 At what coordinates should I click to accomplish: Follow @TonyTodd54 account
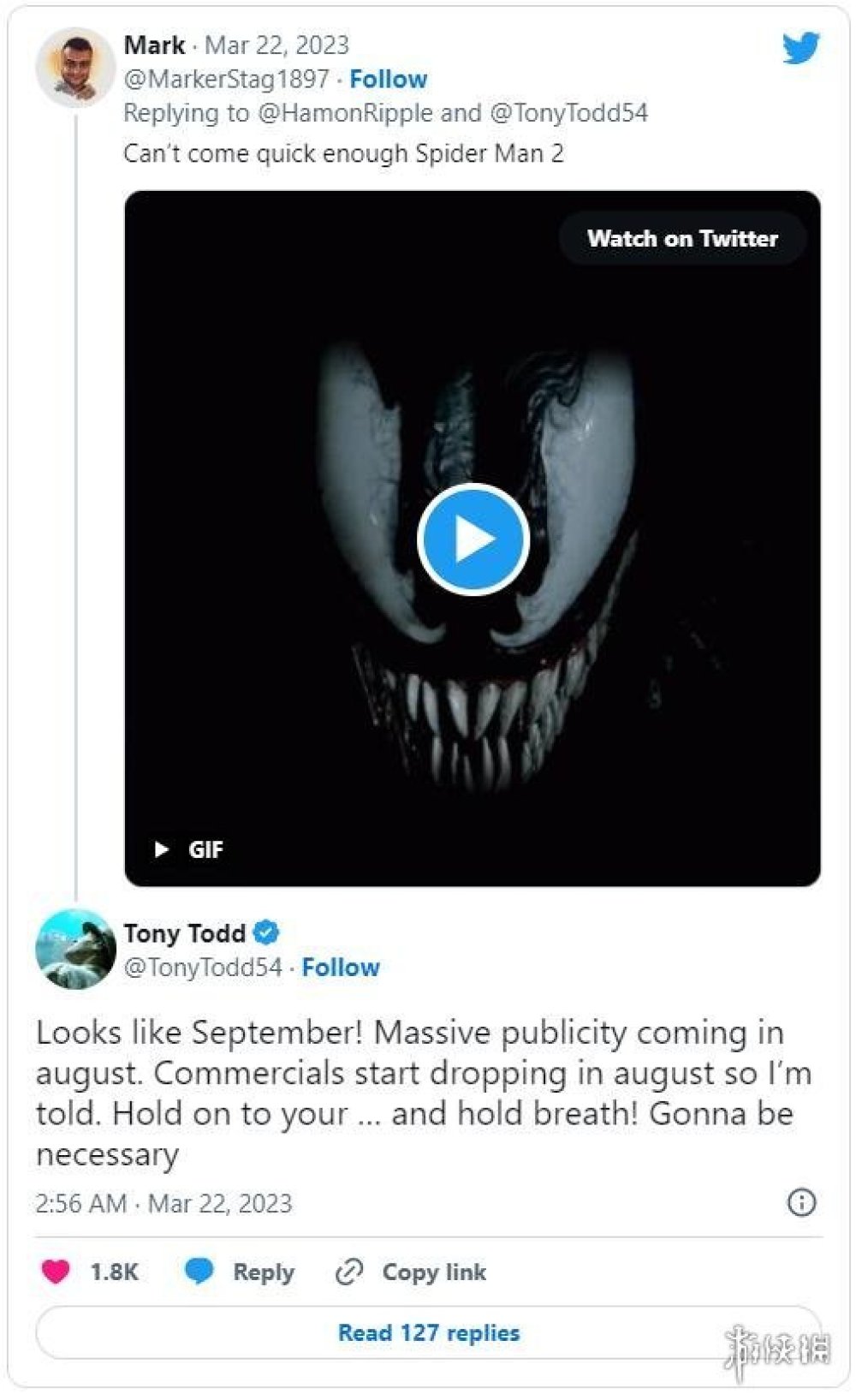(x=340, y=968)
